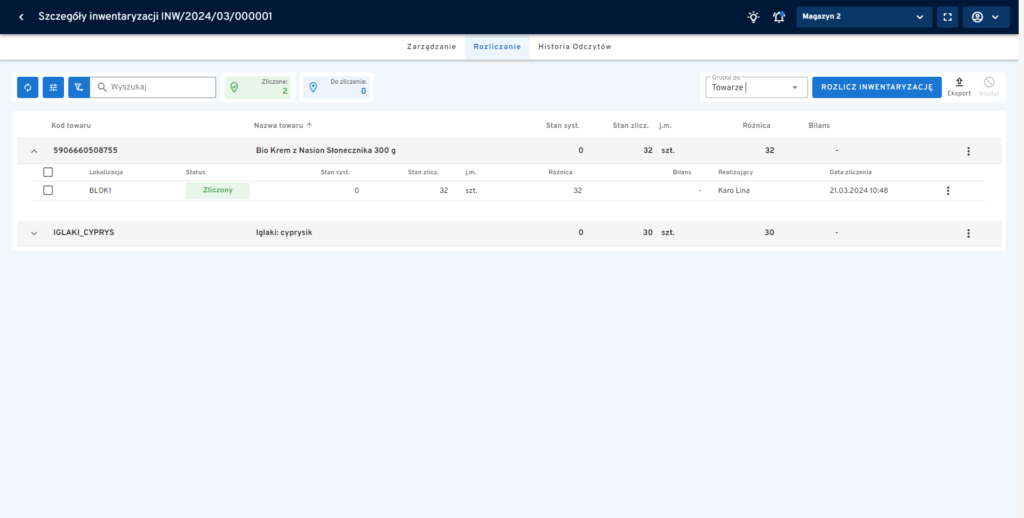Open the Grupuj po dropdown

(756, 88)
